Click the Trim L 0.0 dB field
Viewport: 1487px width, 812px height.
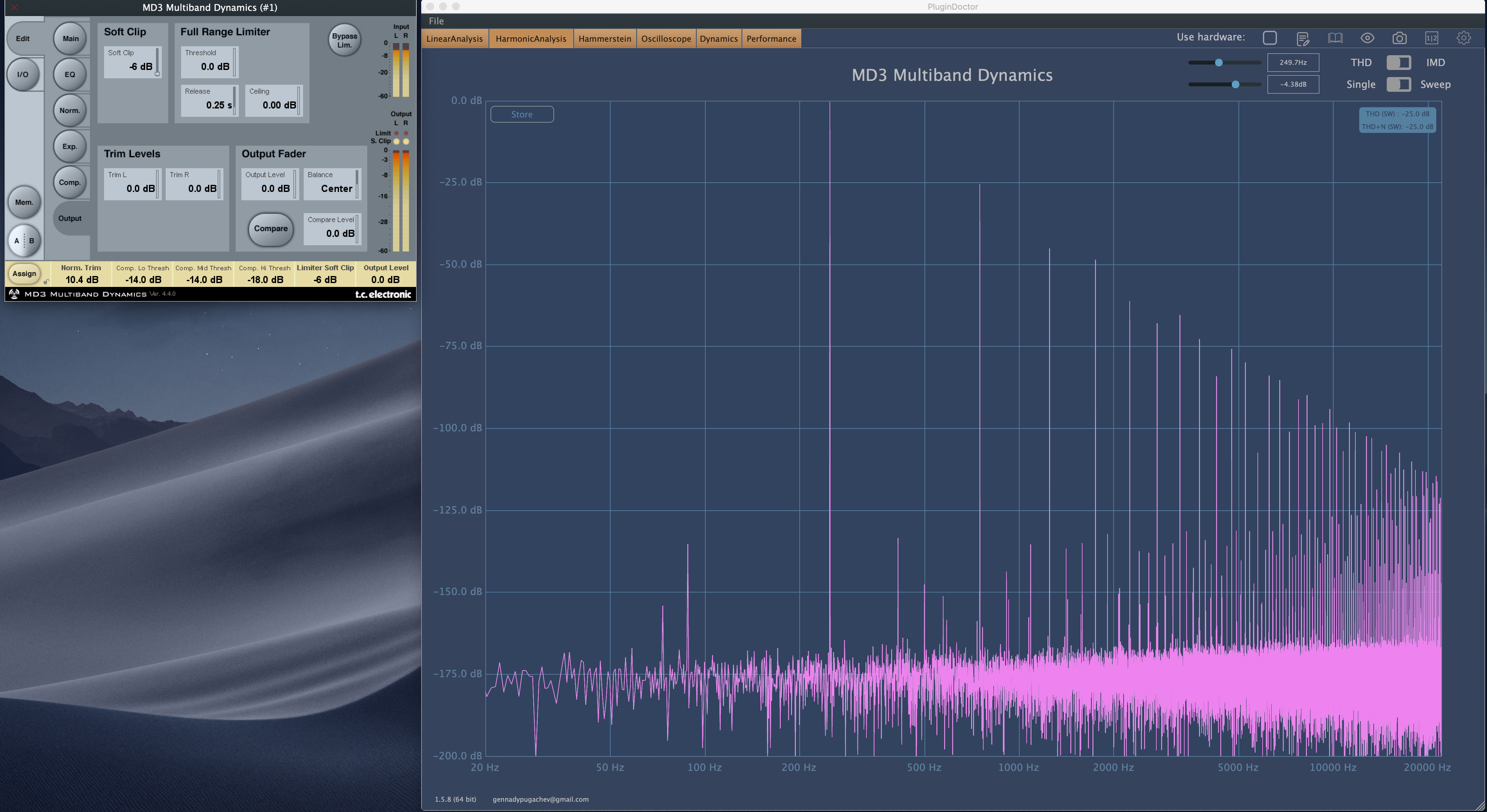[x=132, y=184]
